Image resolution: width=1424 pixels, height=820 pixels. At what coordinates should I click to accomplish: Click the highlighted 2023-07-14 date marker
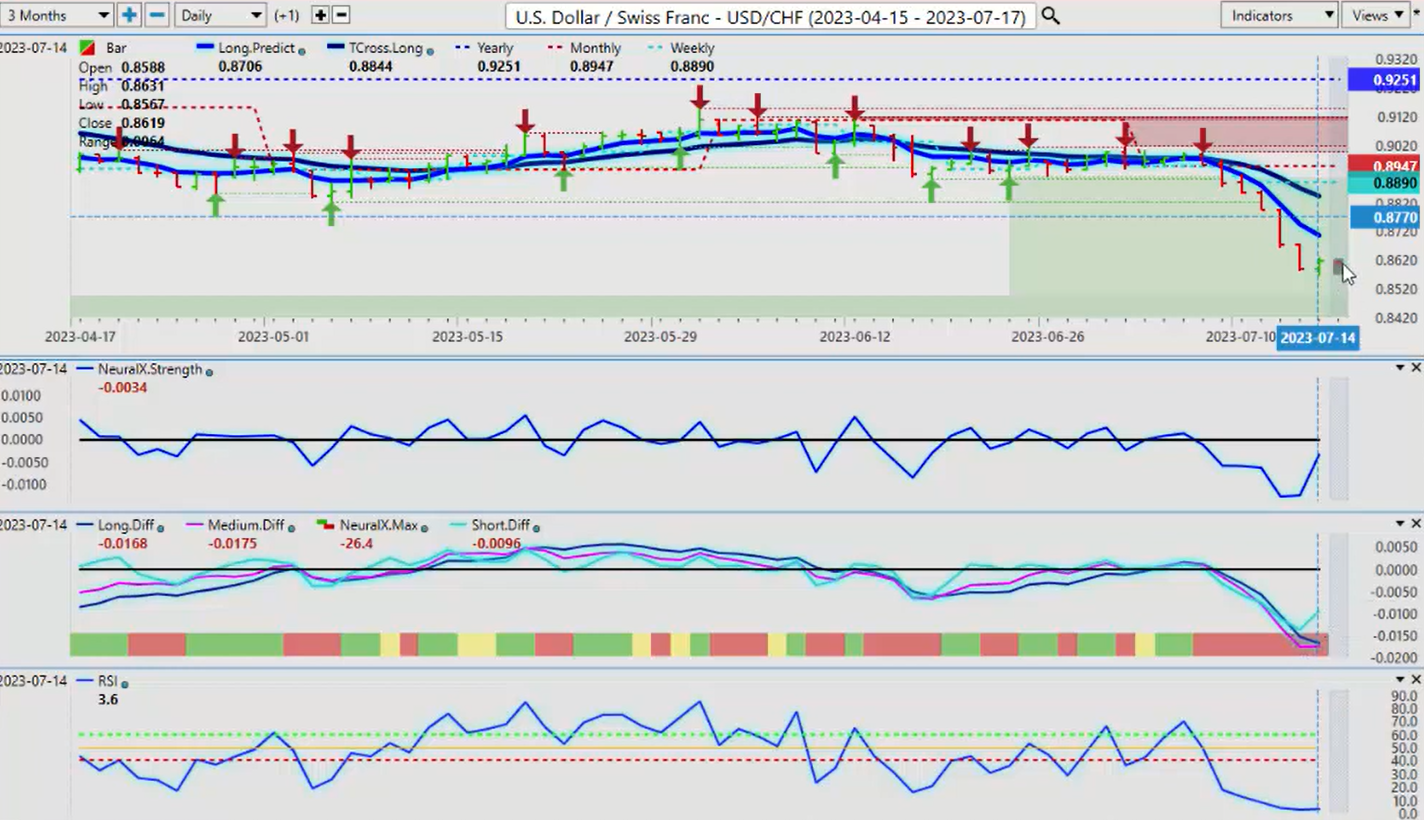click(1318, 338)
